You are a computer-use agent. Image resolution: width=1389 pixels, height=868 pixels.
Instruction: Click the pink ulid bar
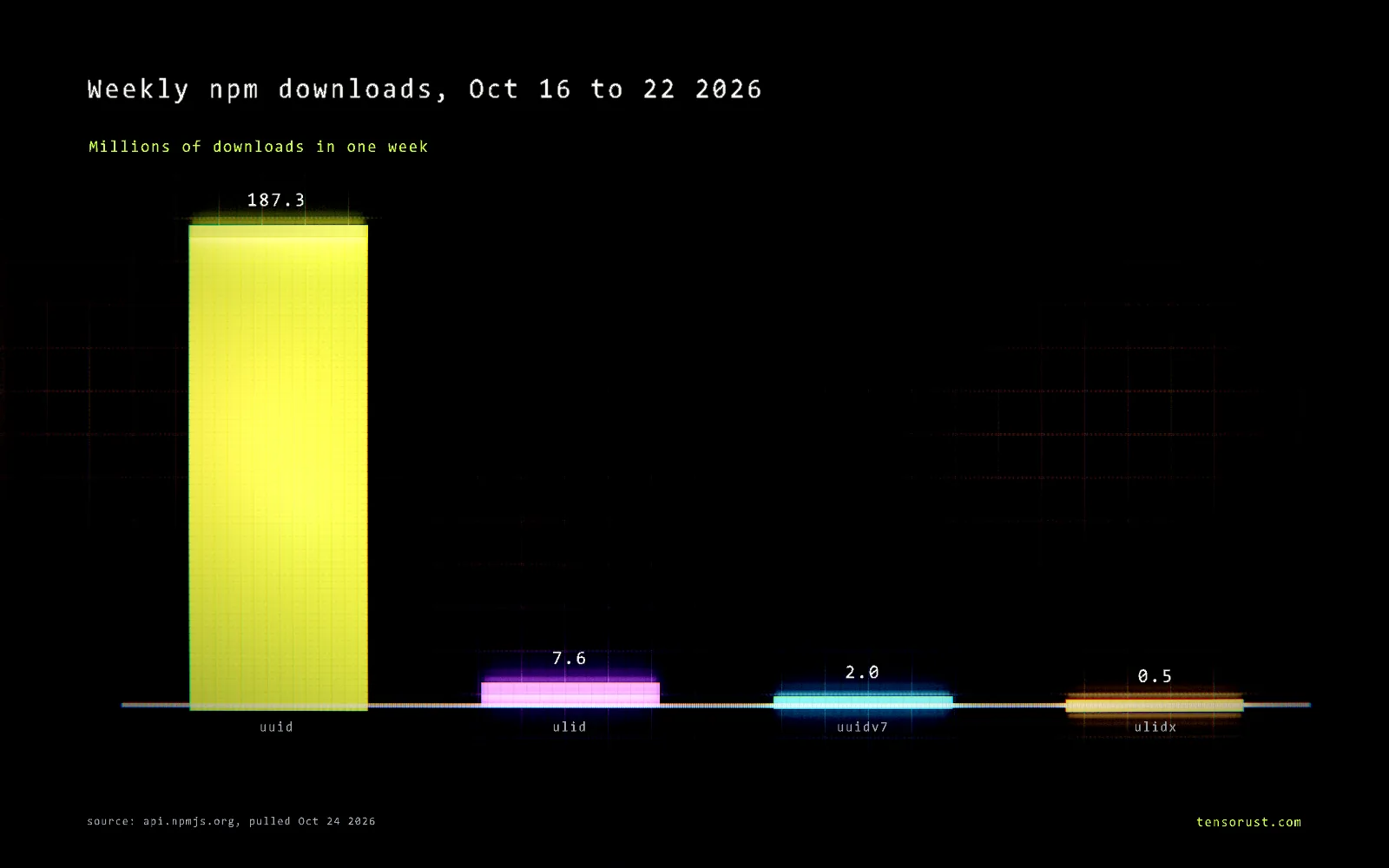570,694
